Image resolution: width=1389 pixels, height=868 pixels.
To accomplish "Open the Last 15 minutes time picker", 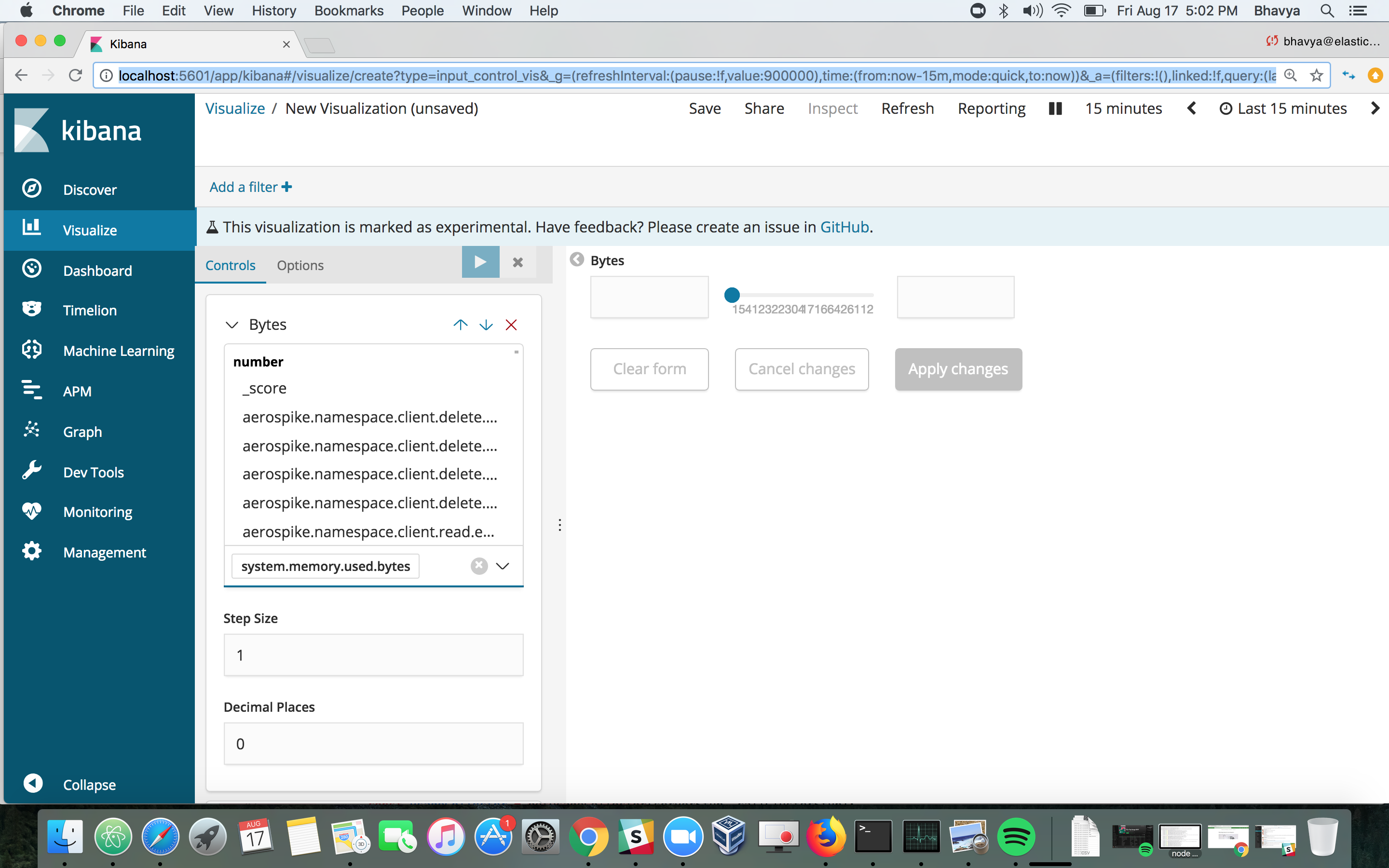I will 1283,108.
